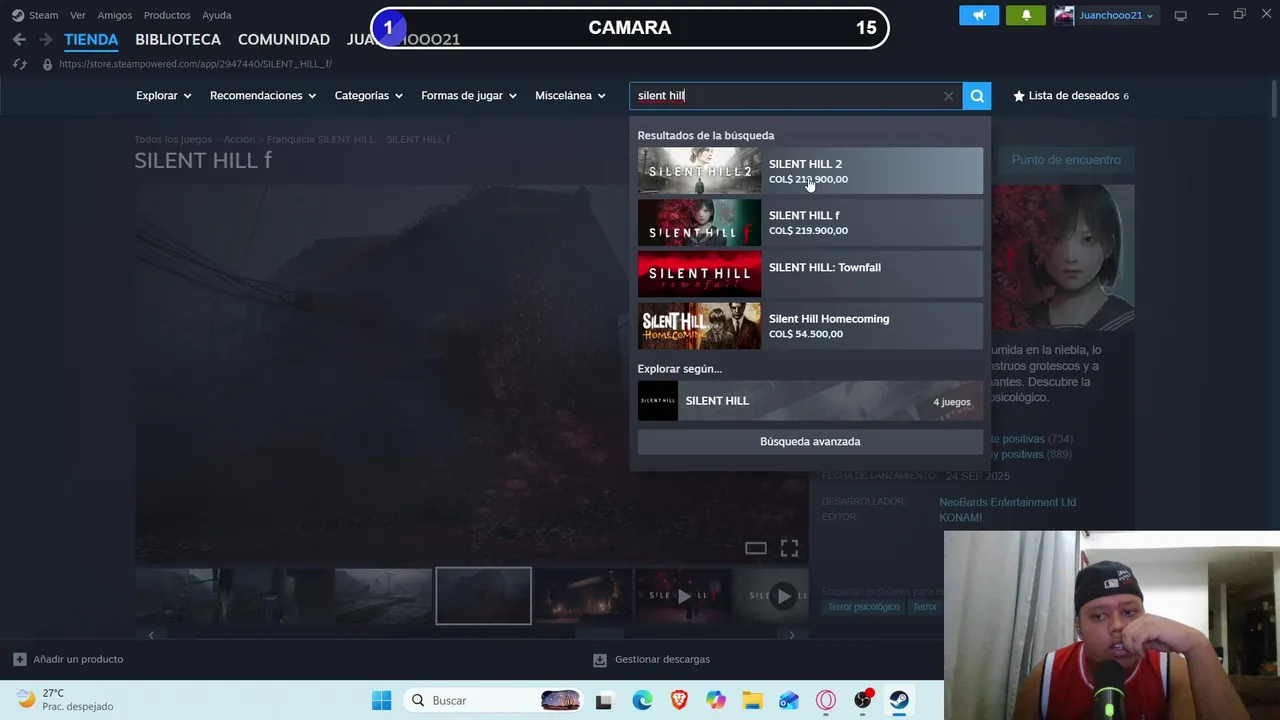1280x720 pixels.
Task: Open Microsoft Edge from the taskbar
Action: click(x=642, y=700)
